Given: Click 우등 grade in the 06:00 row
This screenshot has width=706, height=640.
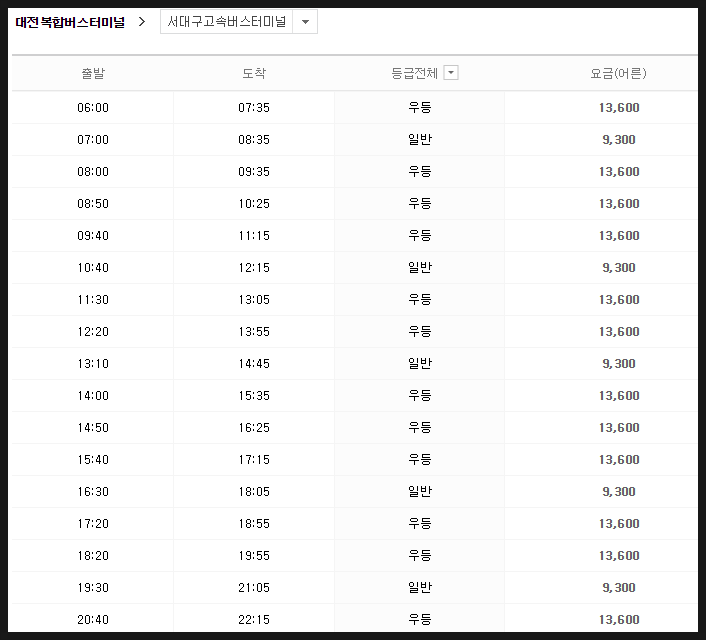Looking at the screenshot, I should coord(420,107).
